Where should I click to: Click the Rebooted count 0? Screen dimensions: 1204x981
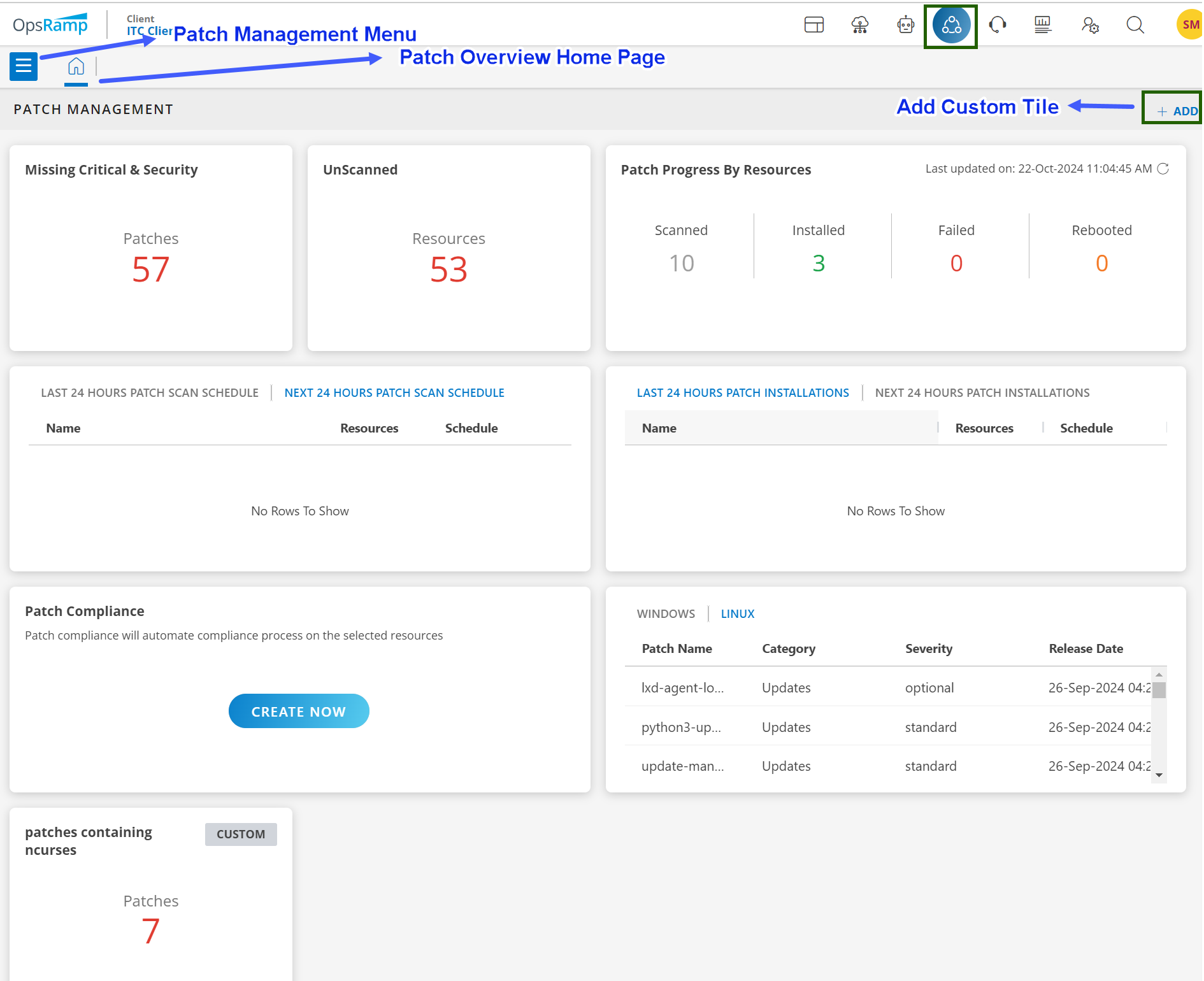(x=1101, y=263)
